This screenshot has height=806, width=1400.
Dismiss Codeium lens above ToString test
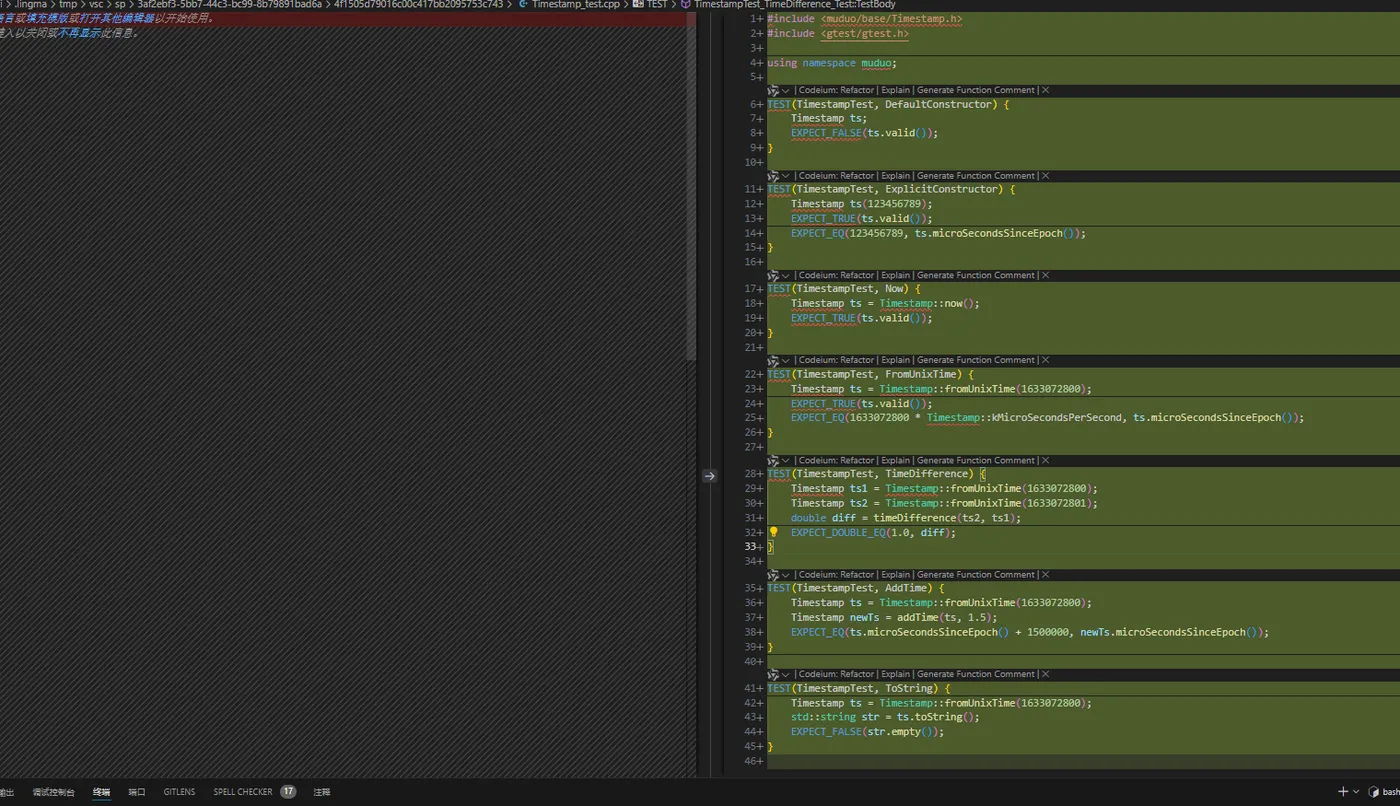1046,674
